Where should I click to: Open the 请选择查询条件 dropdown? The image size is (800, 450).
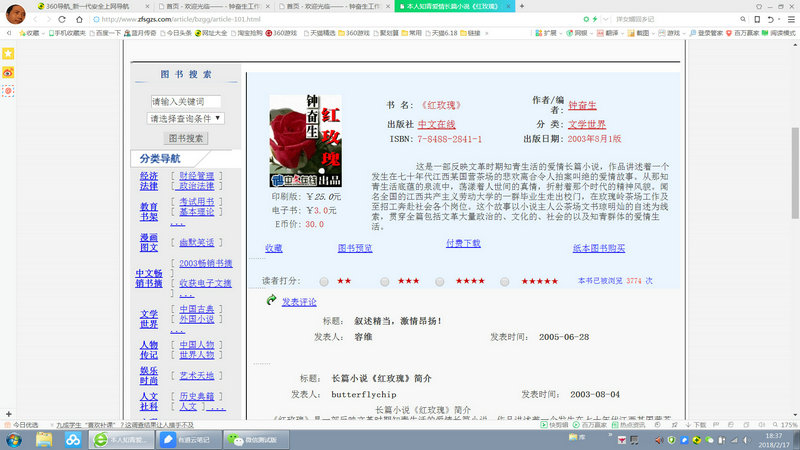point(186,118)
